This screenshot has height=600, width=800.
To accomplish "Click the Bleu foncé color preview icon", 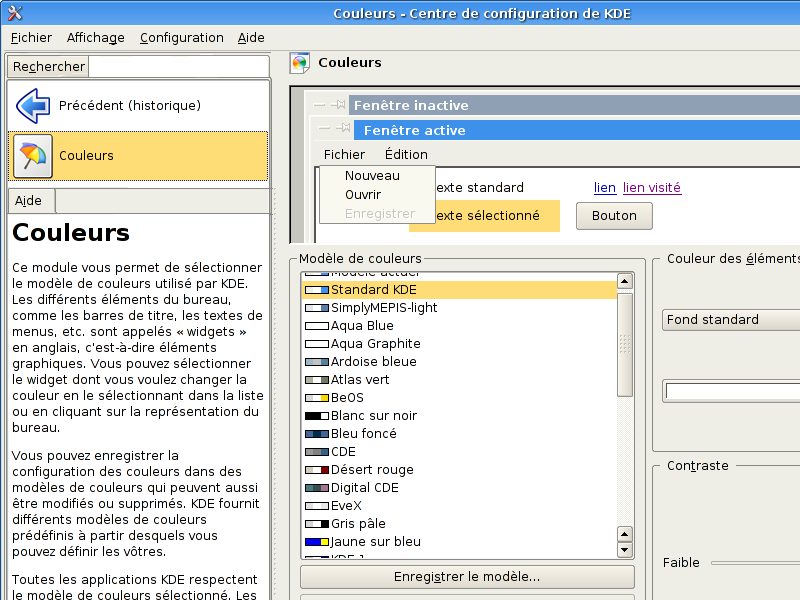I will (317, 434).
